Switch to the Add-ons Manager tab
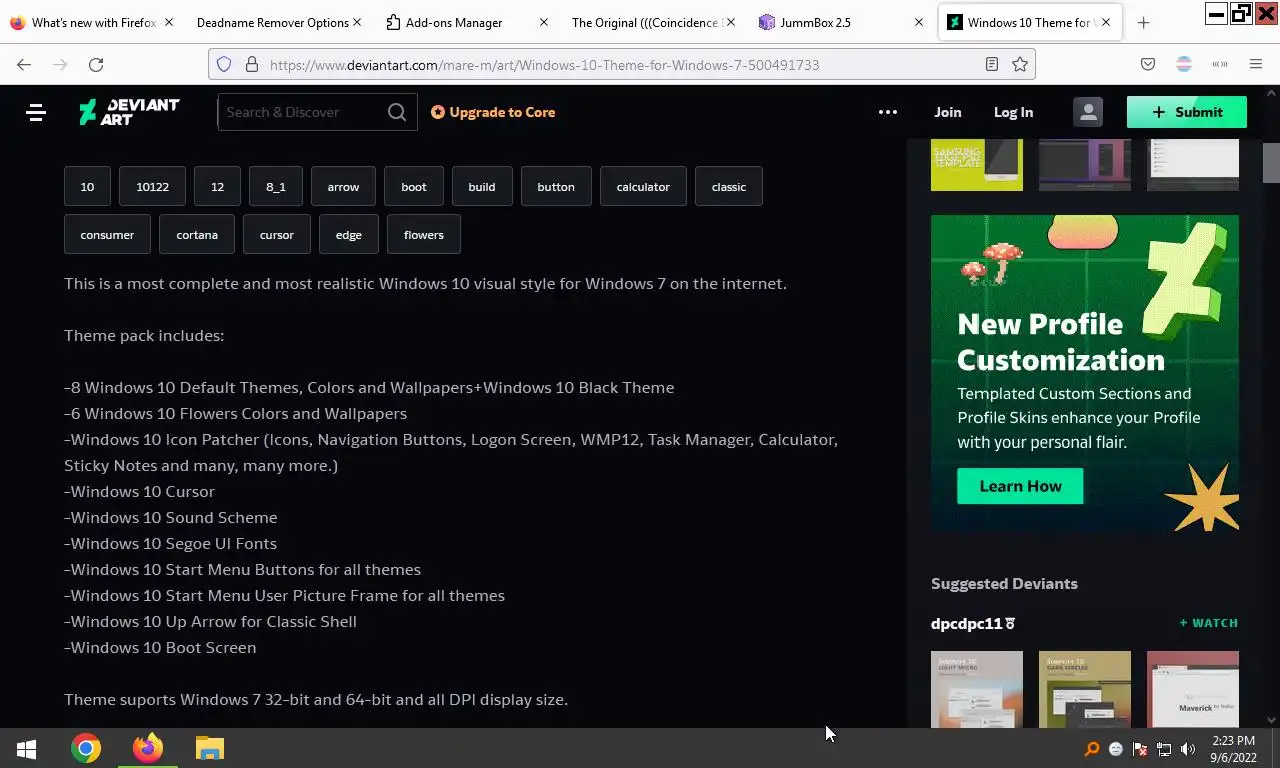This screenshot has height=768, width=1280. [465, 22]
